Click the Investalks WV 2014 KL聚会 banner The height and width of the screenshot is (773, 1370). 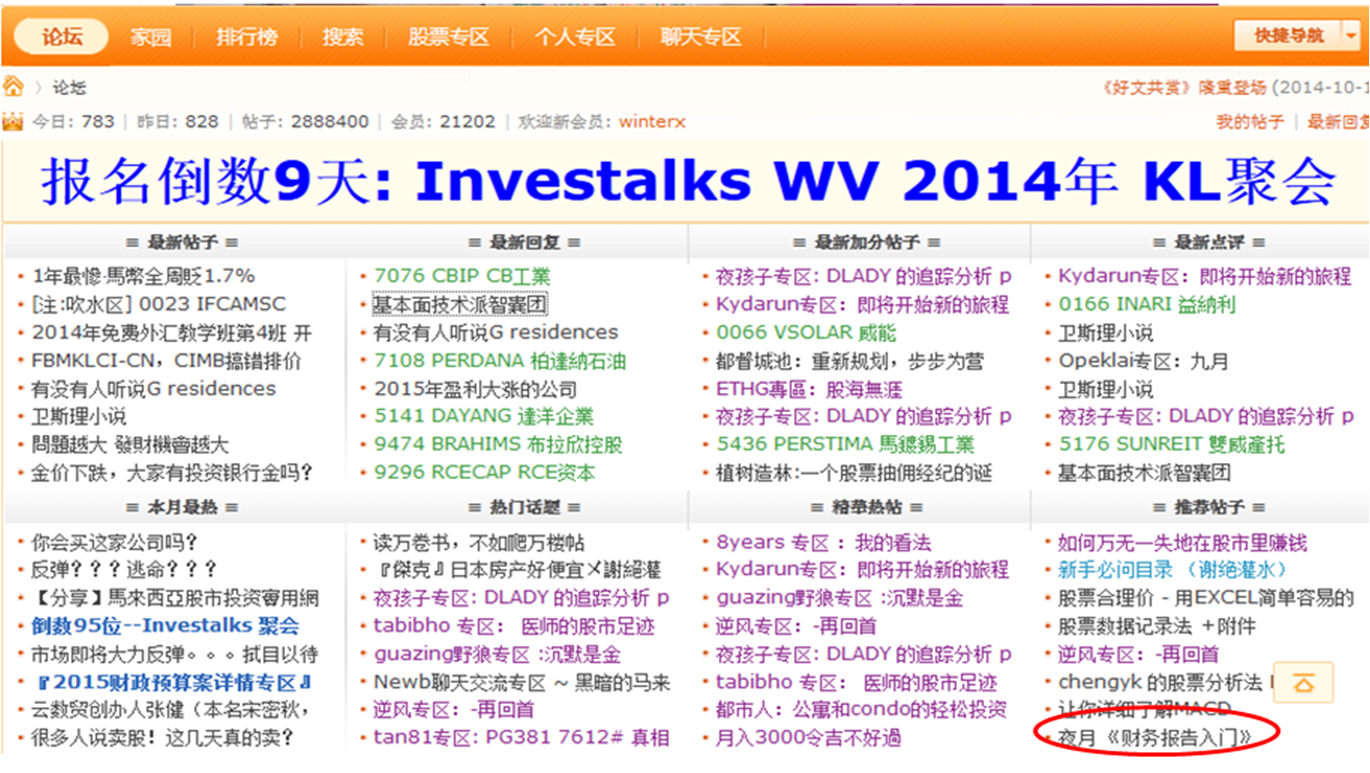[x=687, y=182]
